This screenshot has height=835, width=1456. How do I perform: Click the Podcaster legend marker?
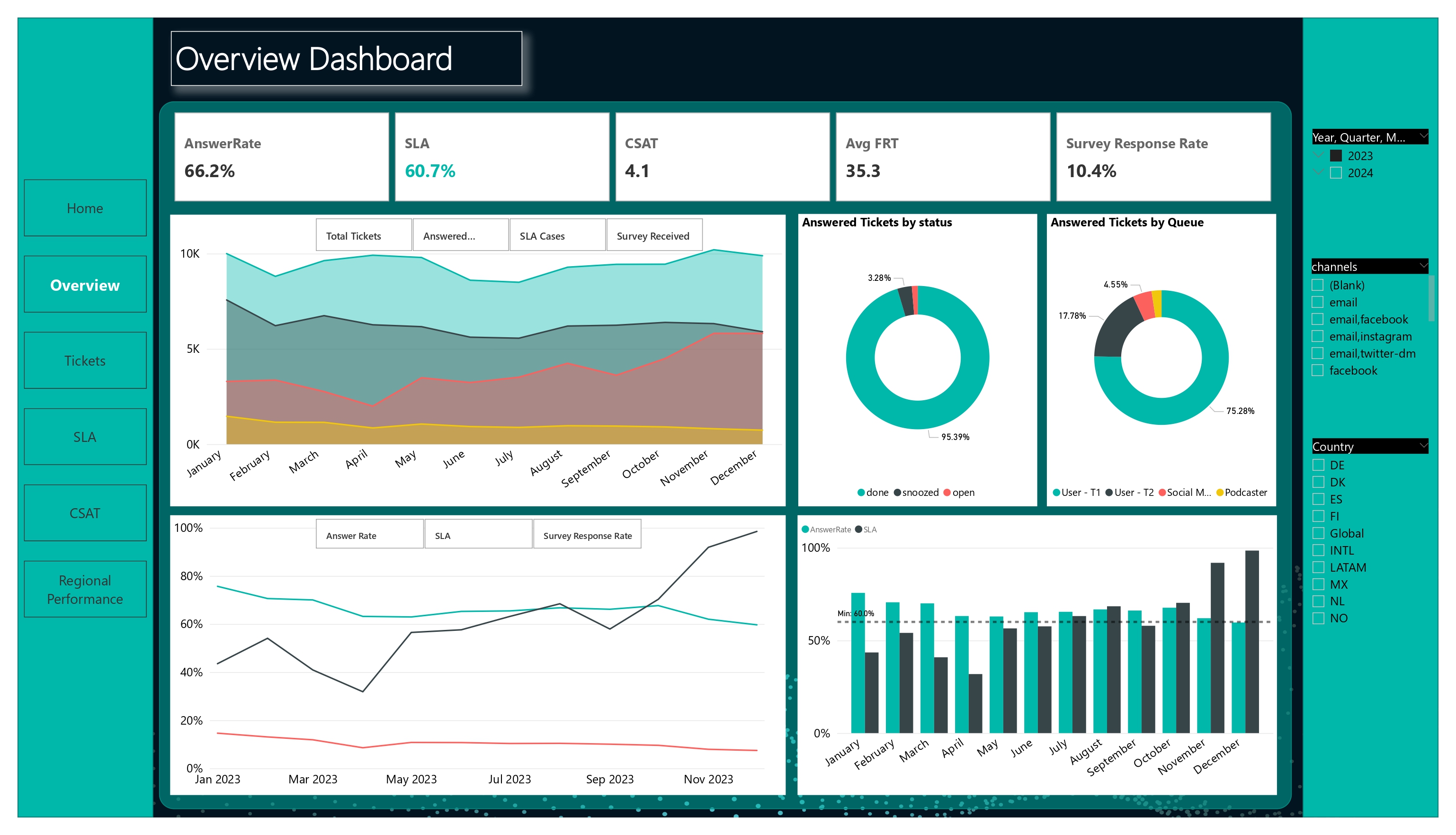click(x=1220, y=493)
